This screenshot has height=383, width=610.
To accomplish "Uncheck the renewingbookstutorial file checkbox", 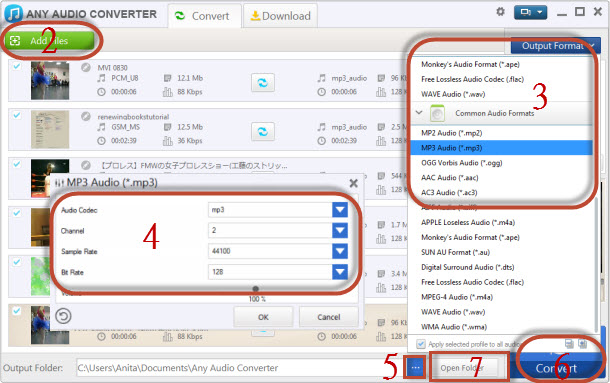I will (16, 115).
